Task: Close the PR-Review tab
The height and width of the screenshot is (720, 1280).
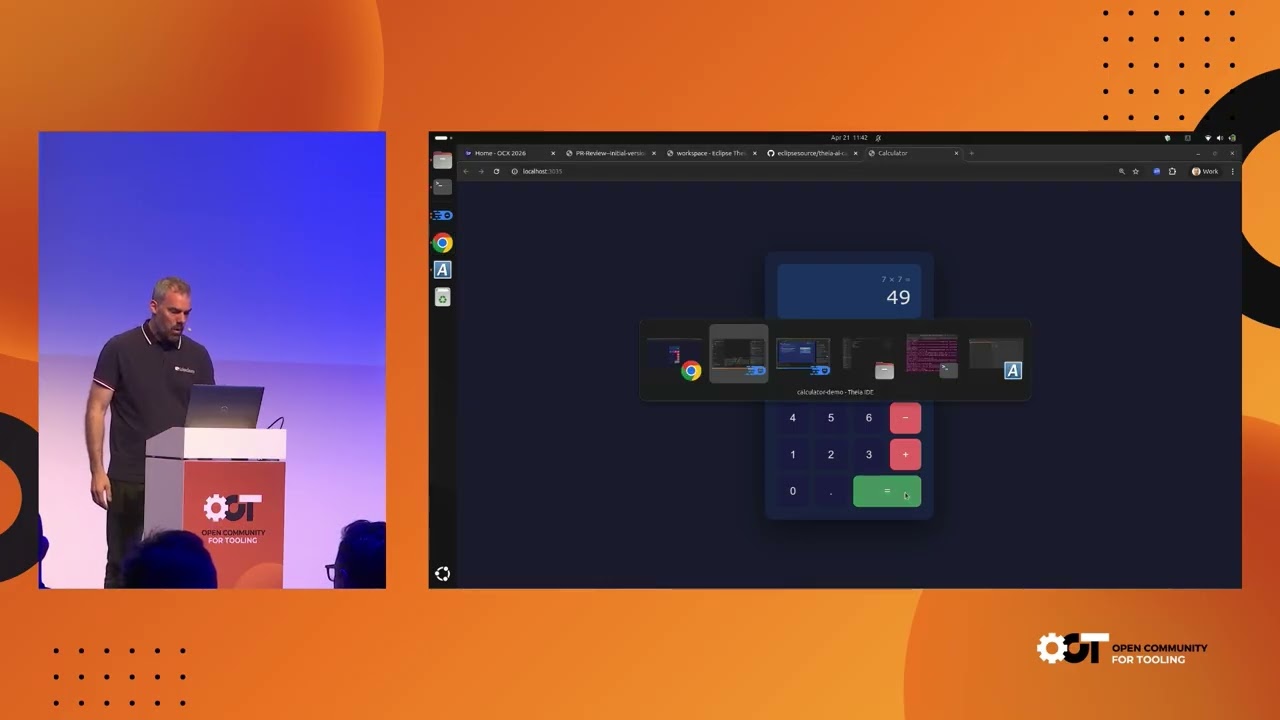Action: coord(654,153)
